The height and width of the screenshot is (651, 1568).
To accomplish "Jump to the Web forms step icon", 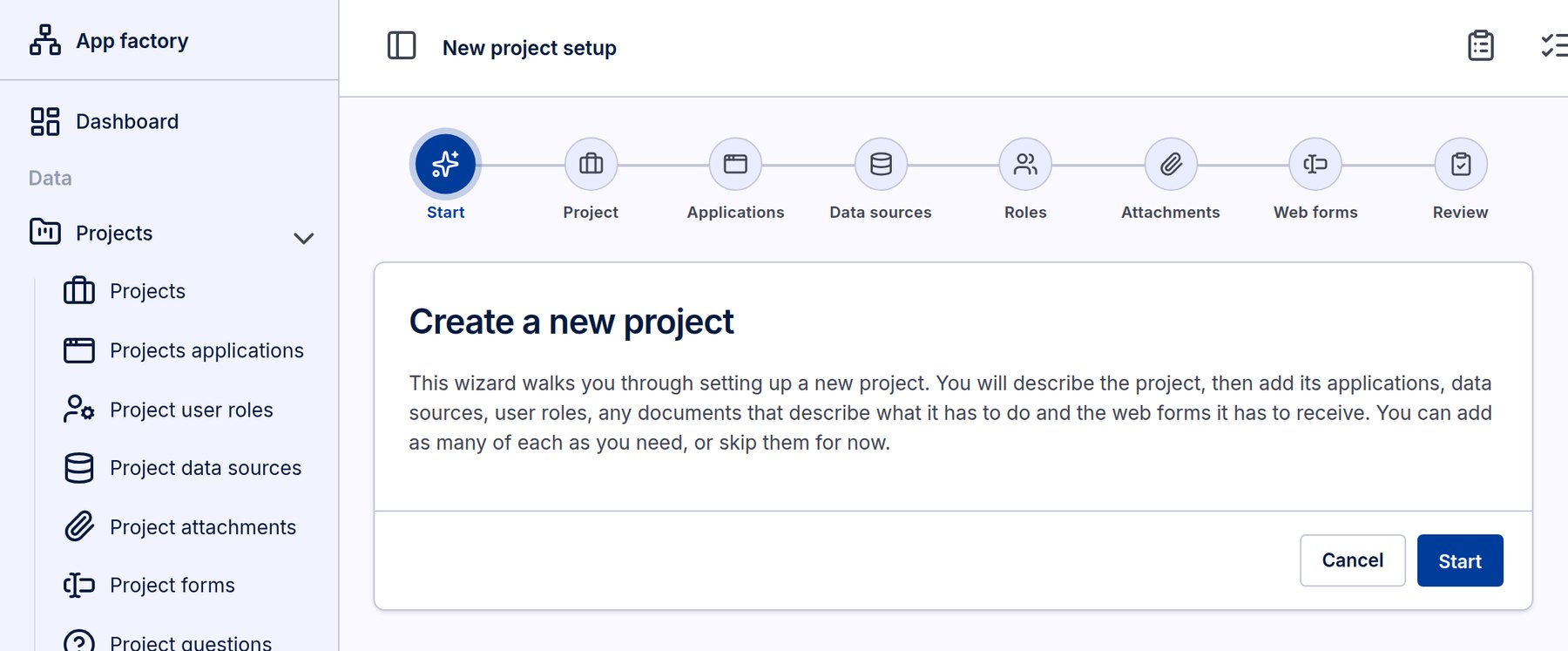I will (1315, 164).
